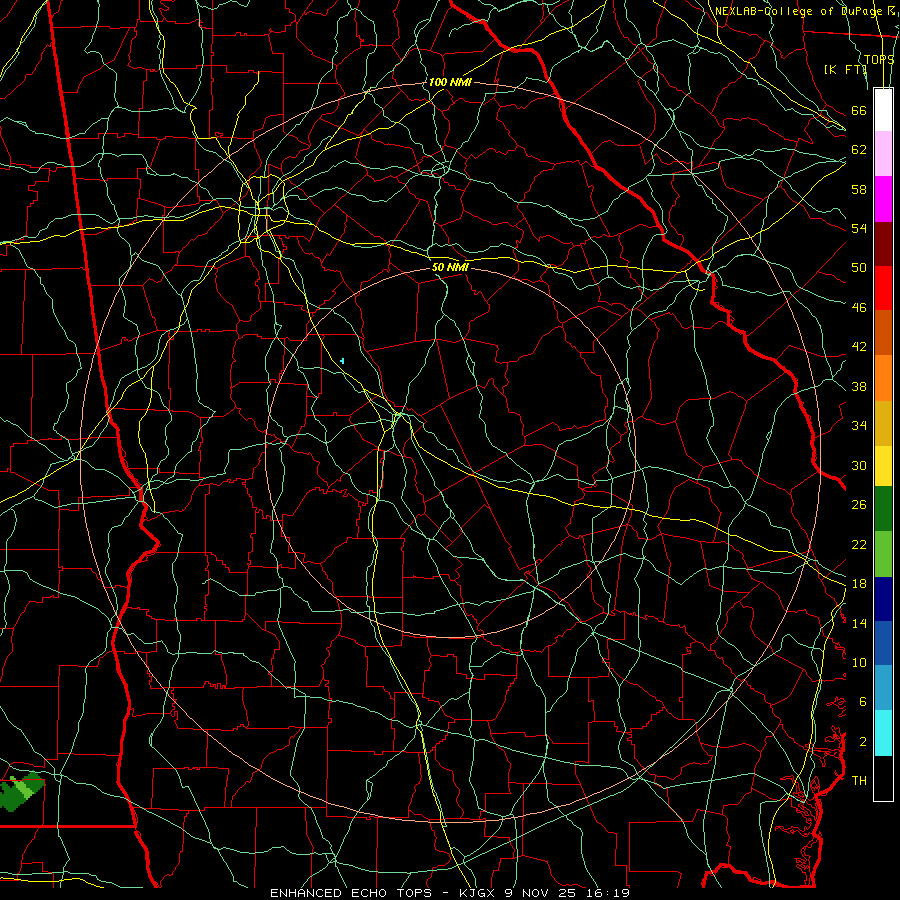Click the "100 NMI" range ring label
Screen dimensions: 900x900
click(x=449, y=82)
